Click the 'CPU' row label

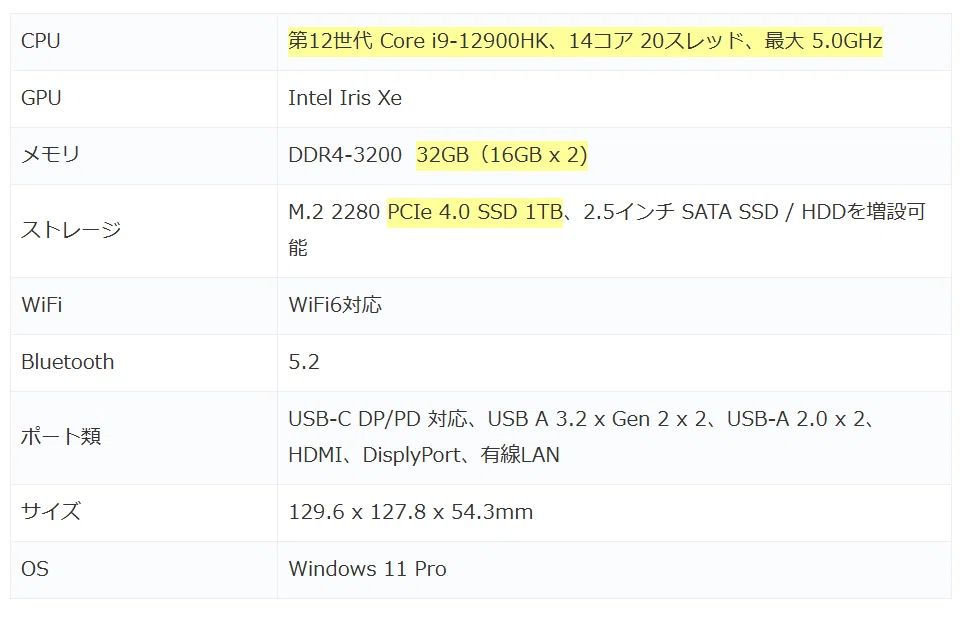tap(41, 41)
